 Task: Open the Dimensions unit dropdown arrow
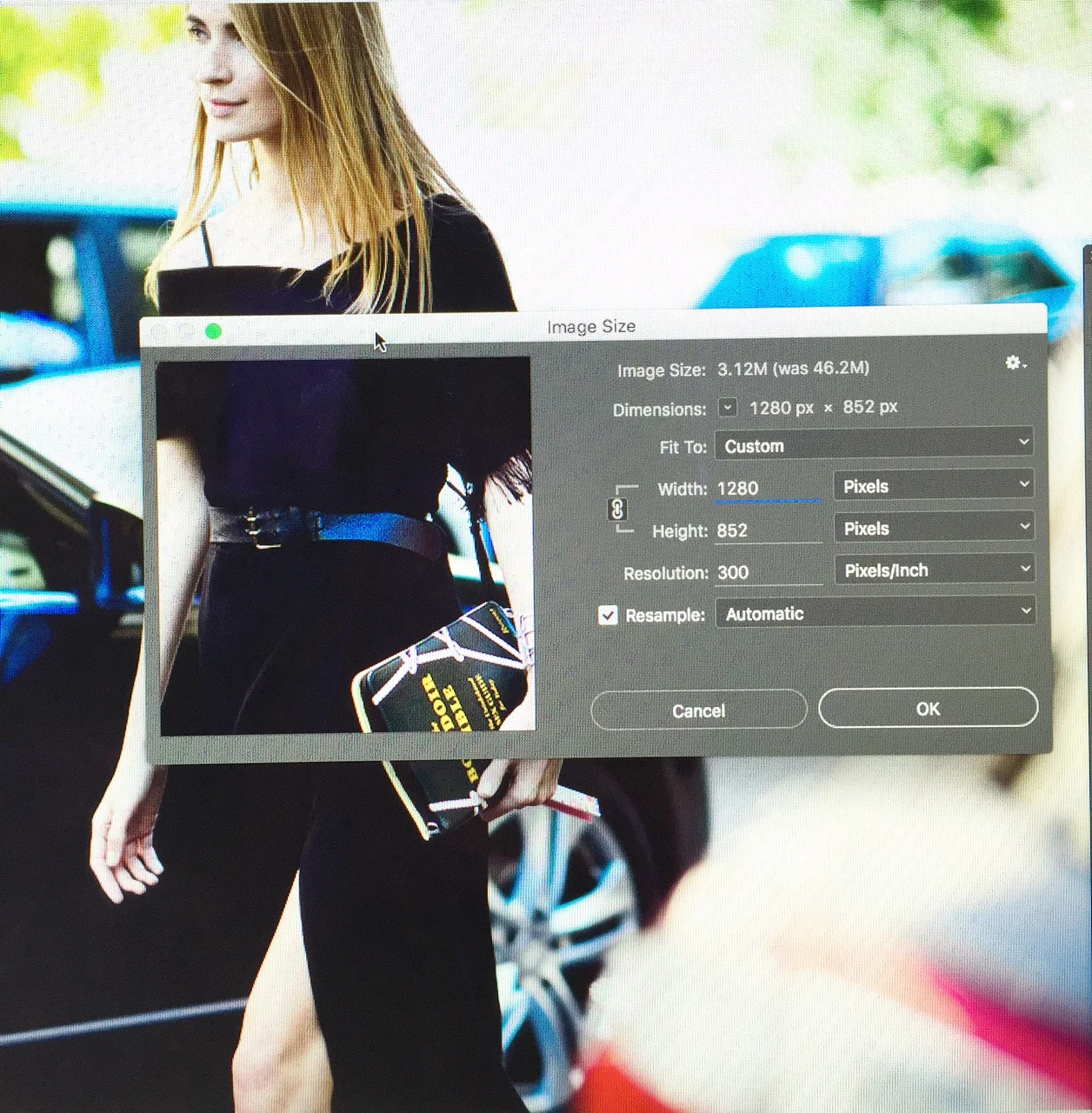pos(728,407)
